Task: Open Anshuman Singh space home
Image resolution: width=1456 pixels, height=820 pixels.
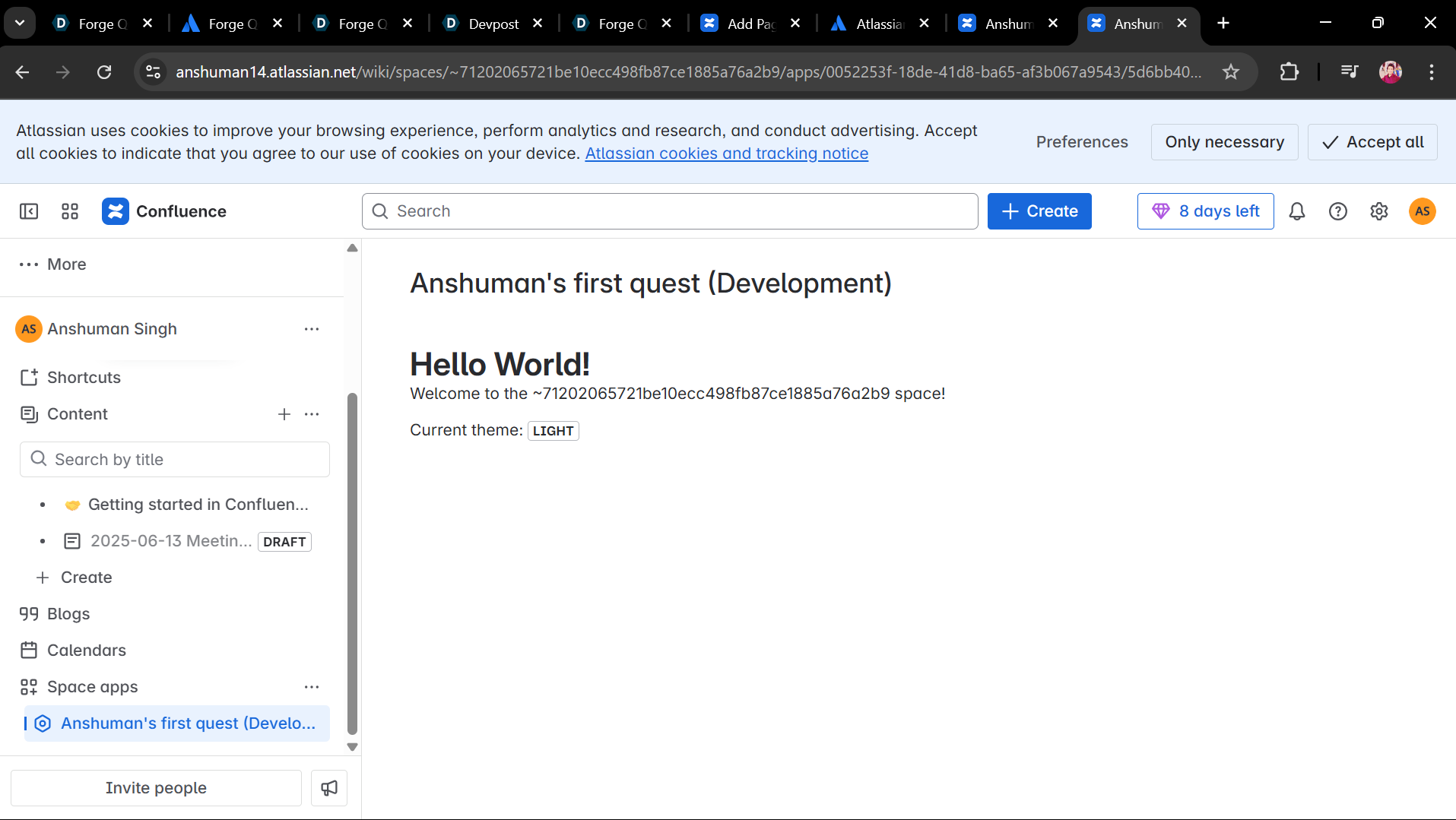Action: click(112, 329)
